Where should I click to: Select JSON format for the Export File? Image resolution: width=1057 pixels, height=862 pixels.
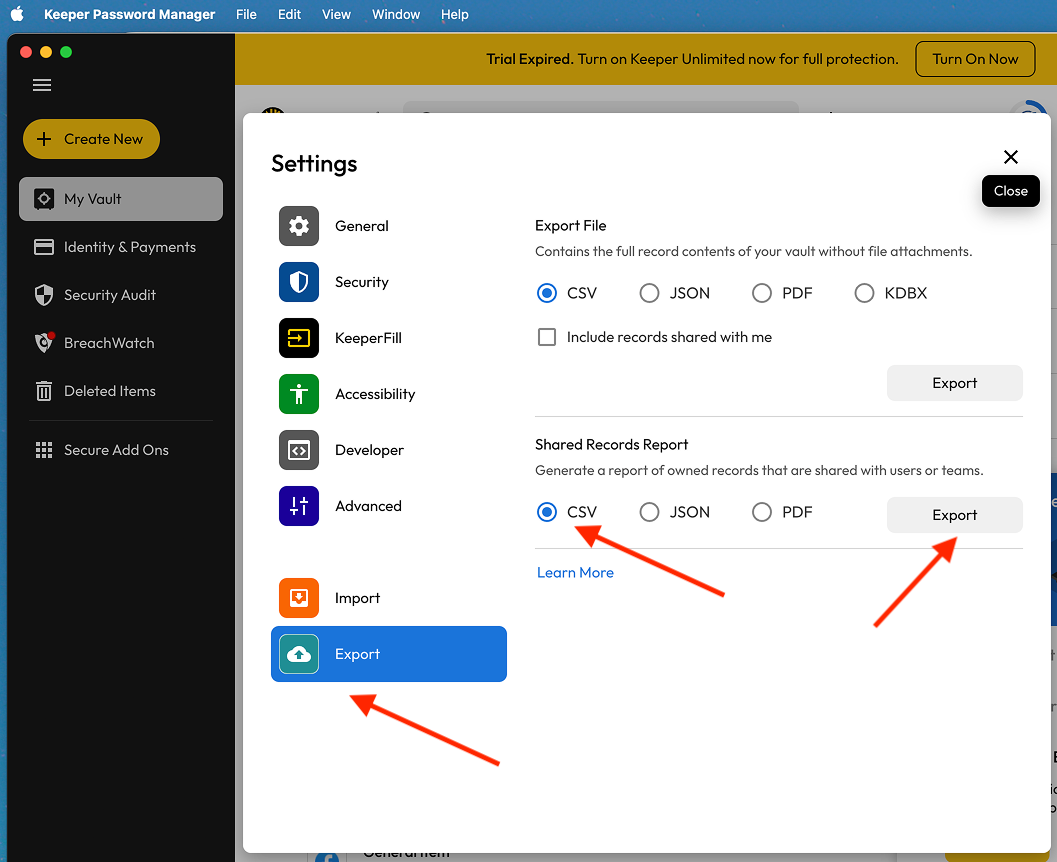tap(650, 292)
